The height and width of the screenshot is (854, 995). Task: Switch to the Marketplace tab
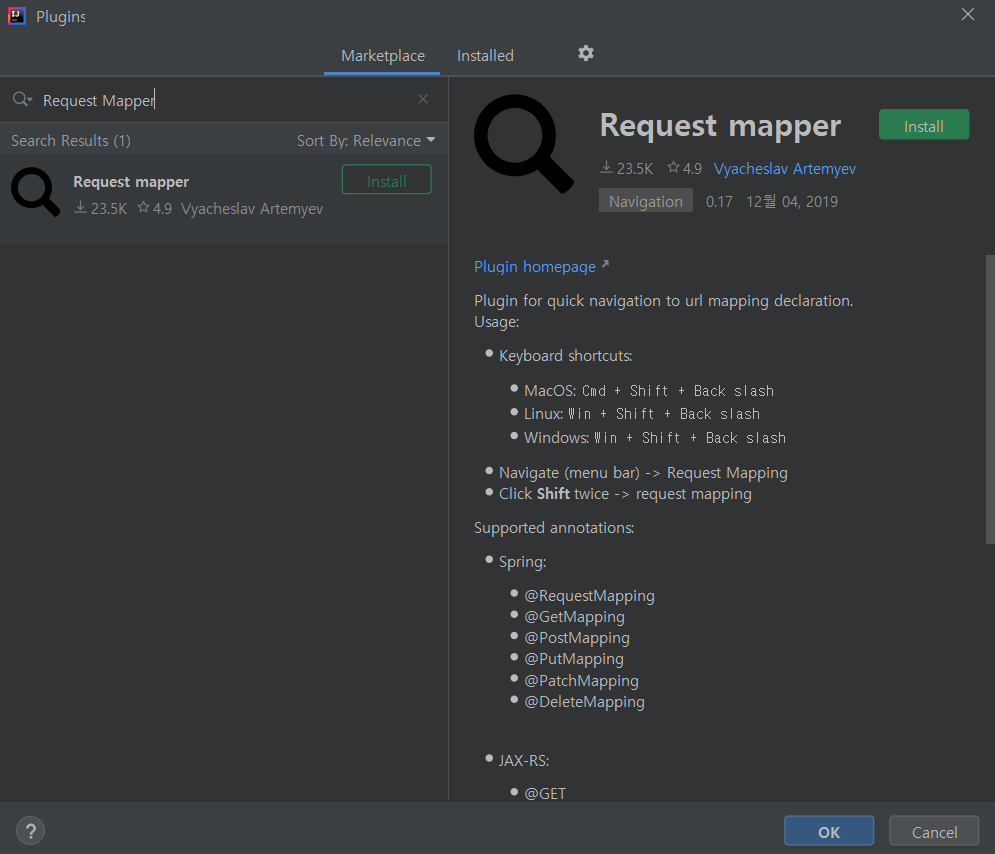pyautogui.click(x=383, y=56)
